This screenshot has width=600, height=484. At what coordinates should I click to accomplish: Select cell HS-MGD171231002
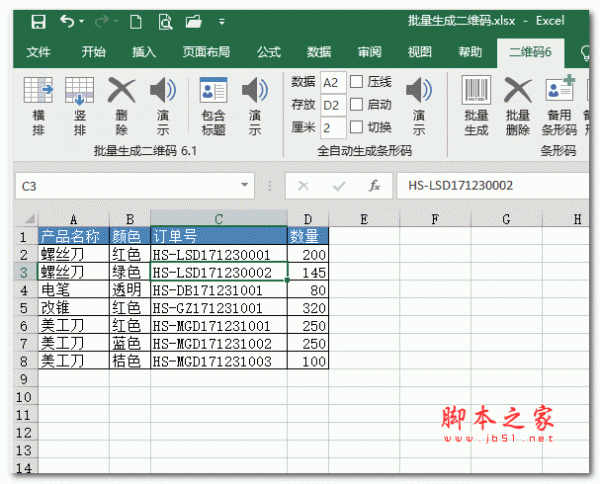coord(218,343)
